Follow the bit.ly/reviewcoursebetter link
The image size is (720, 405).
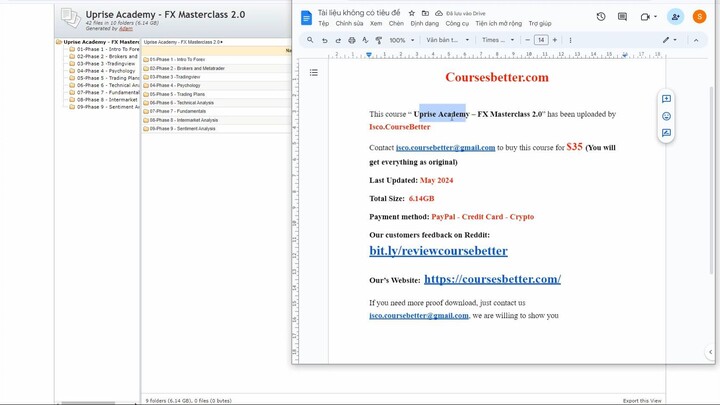tap(438, 251)
